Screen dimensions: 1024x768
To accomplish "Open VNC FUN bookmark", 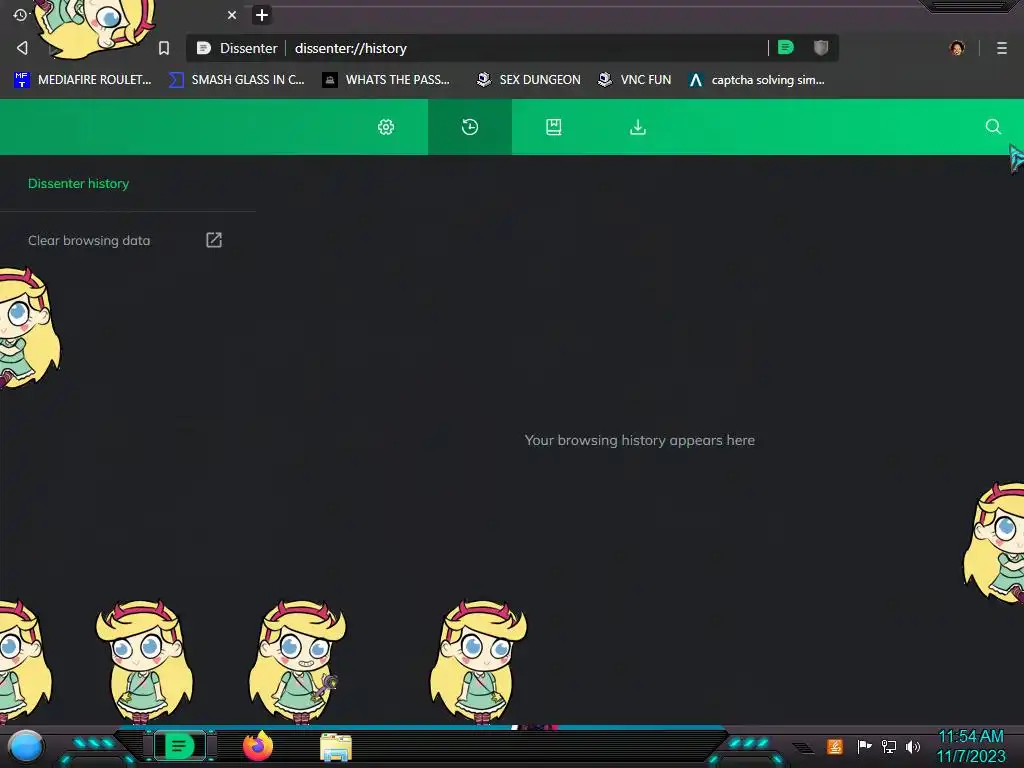I will [x=634, y=80].
